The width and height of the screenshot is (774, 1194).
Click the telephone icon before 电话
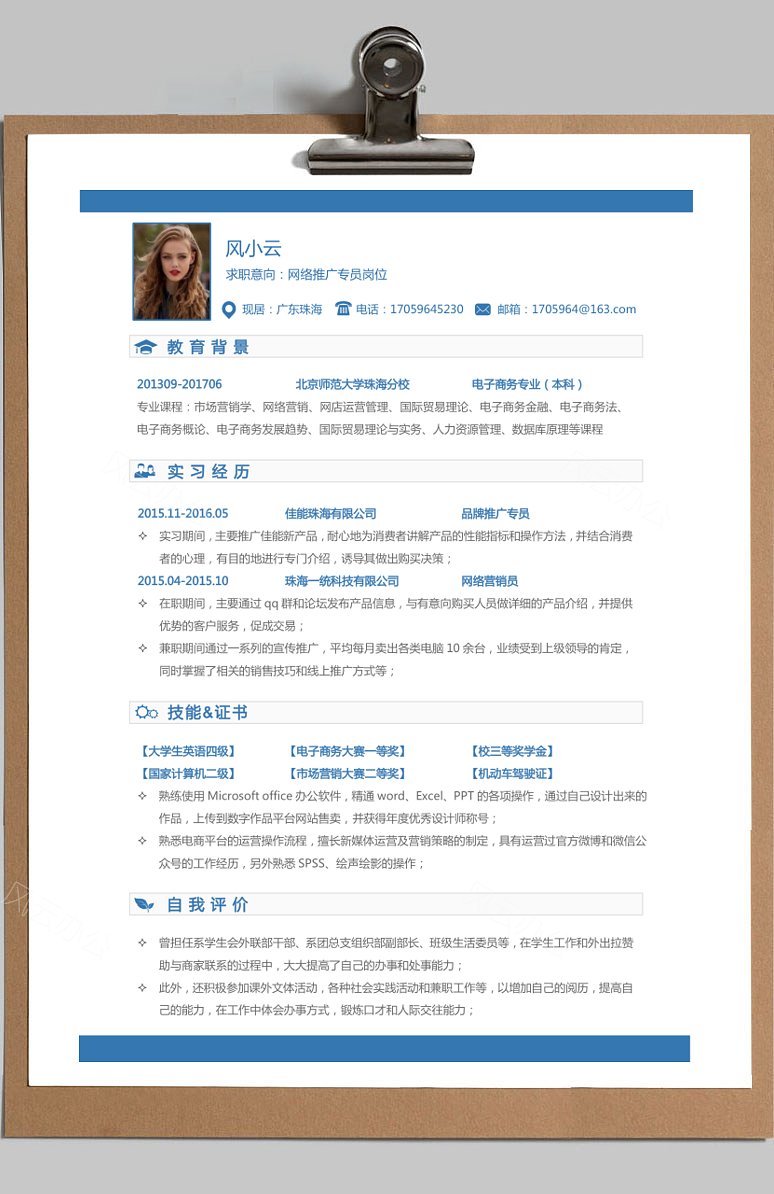pyautogui.click(x=343, y=308)
